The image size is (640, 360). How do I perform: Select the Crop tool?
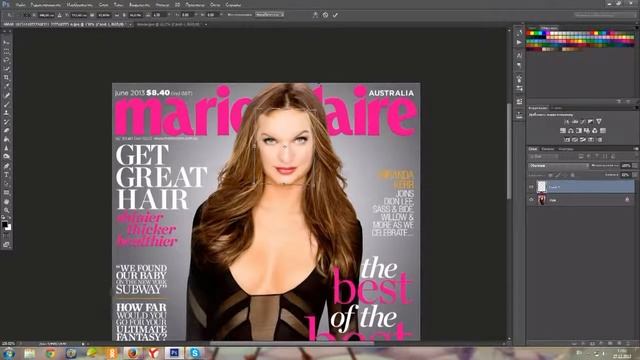(x=6, y=77)
